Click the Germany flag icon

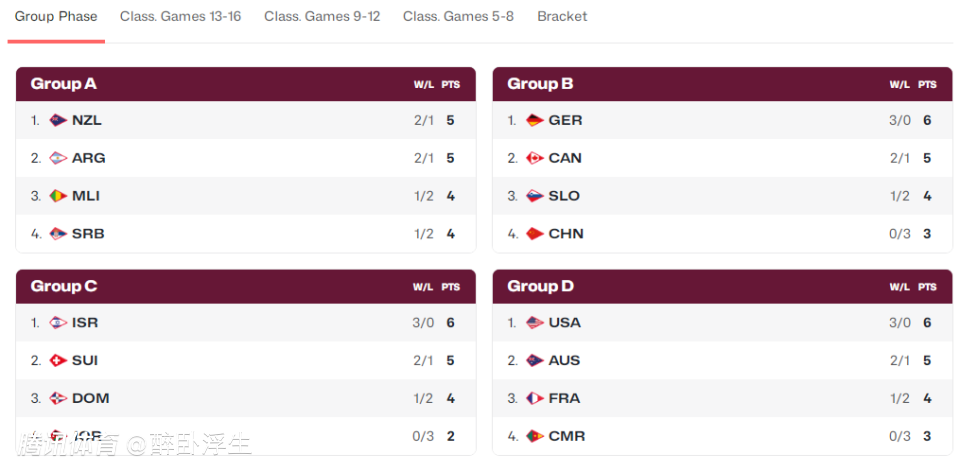535,121
